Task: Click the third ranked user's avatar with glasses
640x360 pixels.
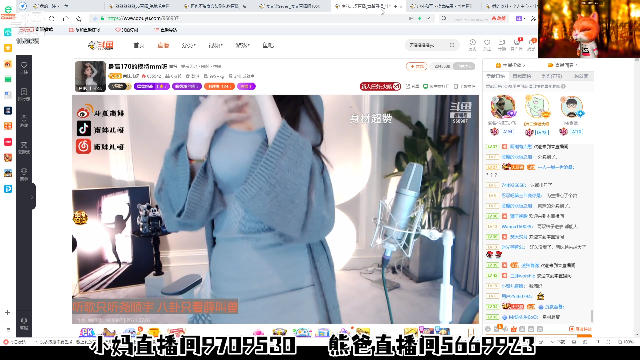Action: coord(571,107)
